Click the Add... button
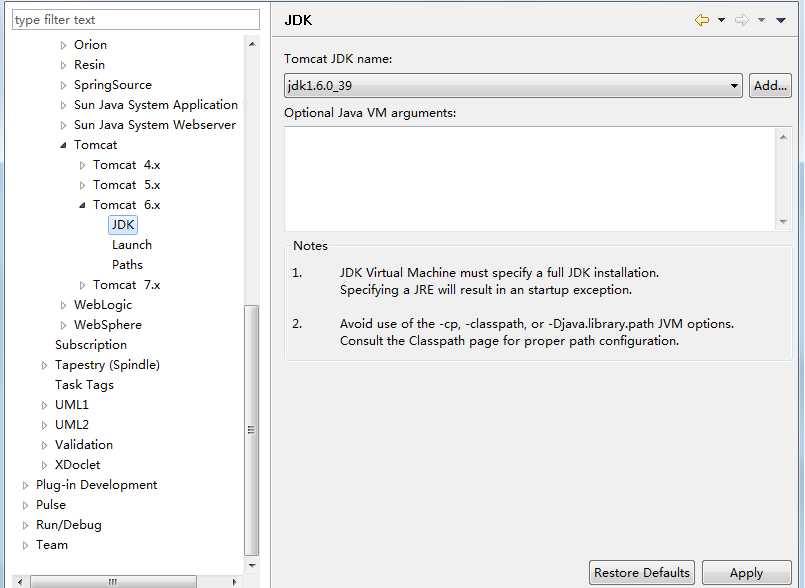Viewport: 805px width, 588px height. pos(770,86)
